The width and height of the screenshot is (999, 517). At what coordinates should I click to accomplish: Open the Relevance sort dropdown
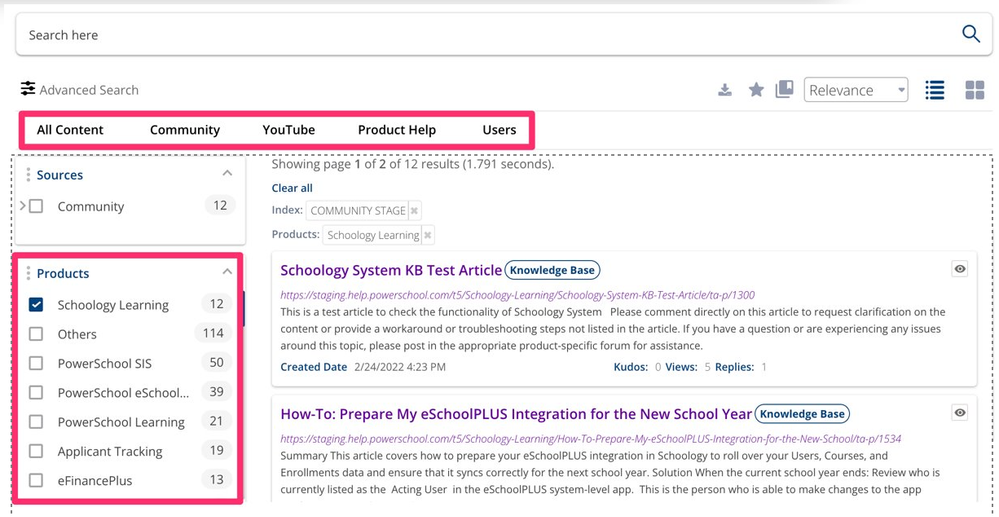pos(856,90)
